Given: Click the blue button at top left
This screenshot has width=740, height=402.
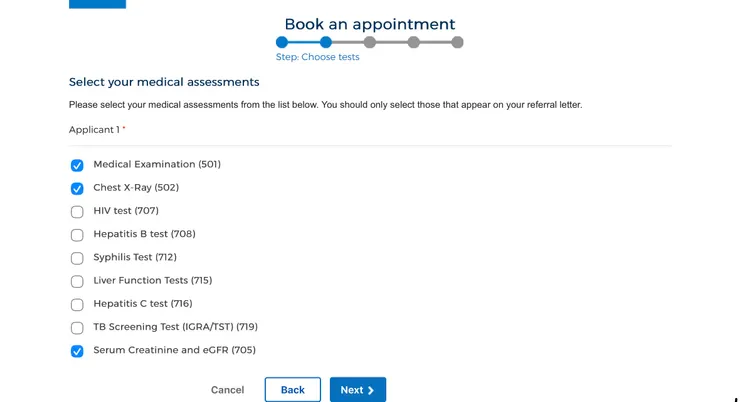Looking at the screenshot, I should click(97, 4).
